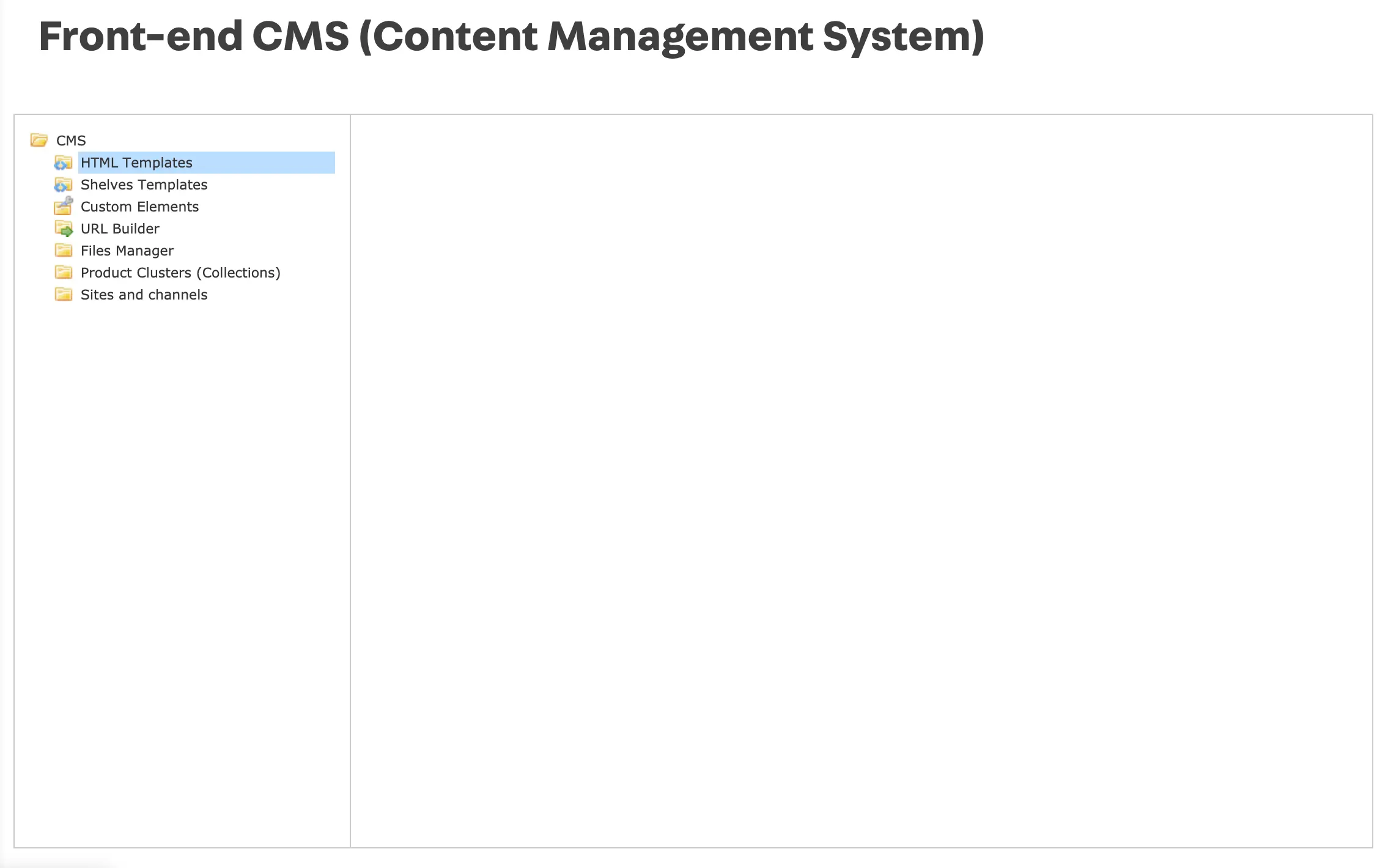Click the HTML Templates folder icon
This screenshot has width=1388, height=868.
[64, 163]
